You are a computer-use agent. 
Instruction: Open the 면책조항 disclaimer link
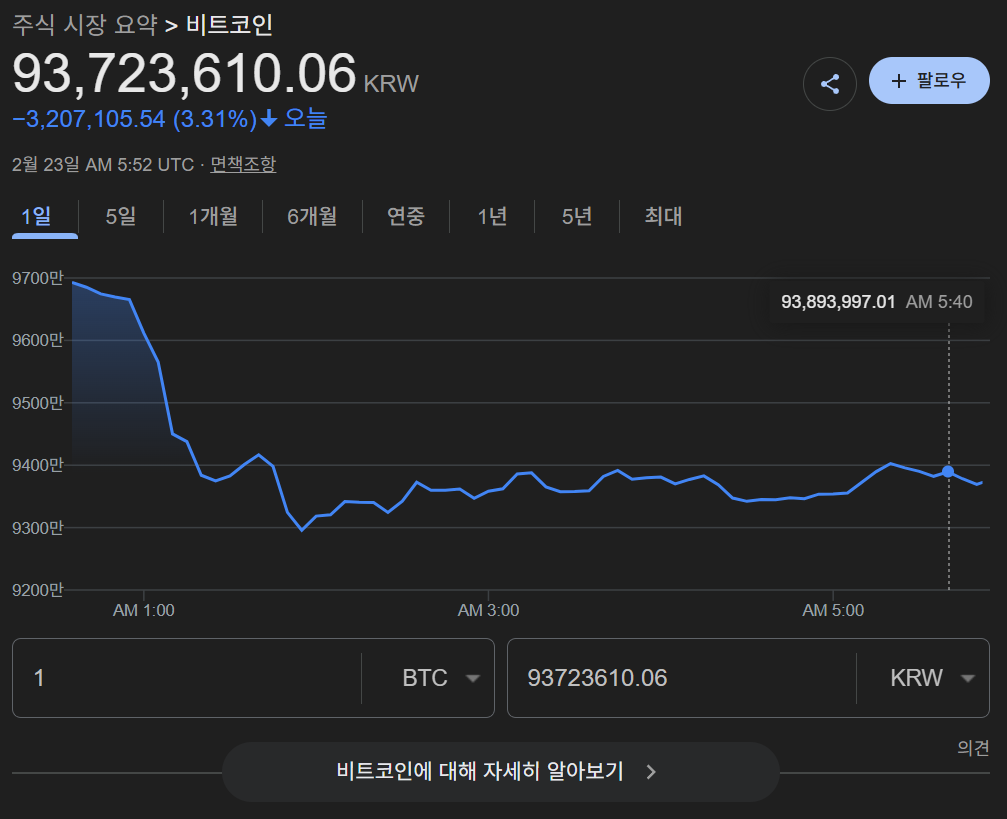243,164
